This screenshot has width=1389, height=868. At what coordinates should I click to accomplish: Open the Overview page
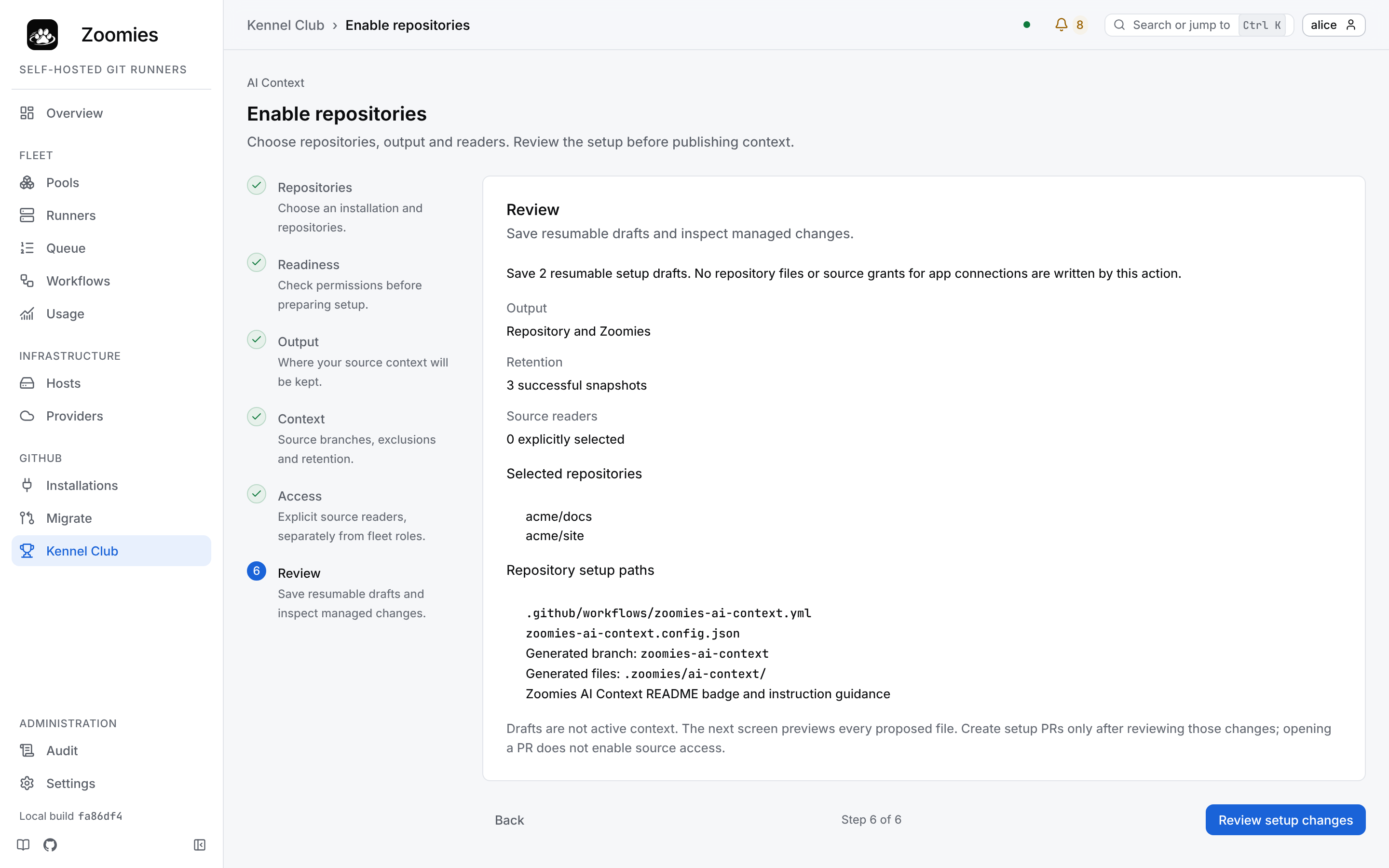[111, 113]
